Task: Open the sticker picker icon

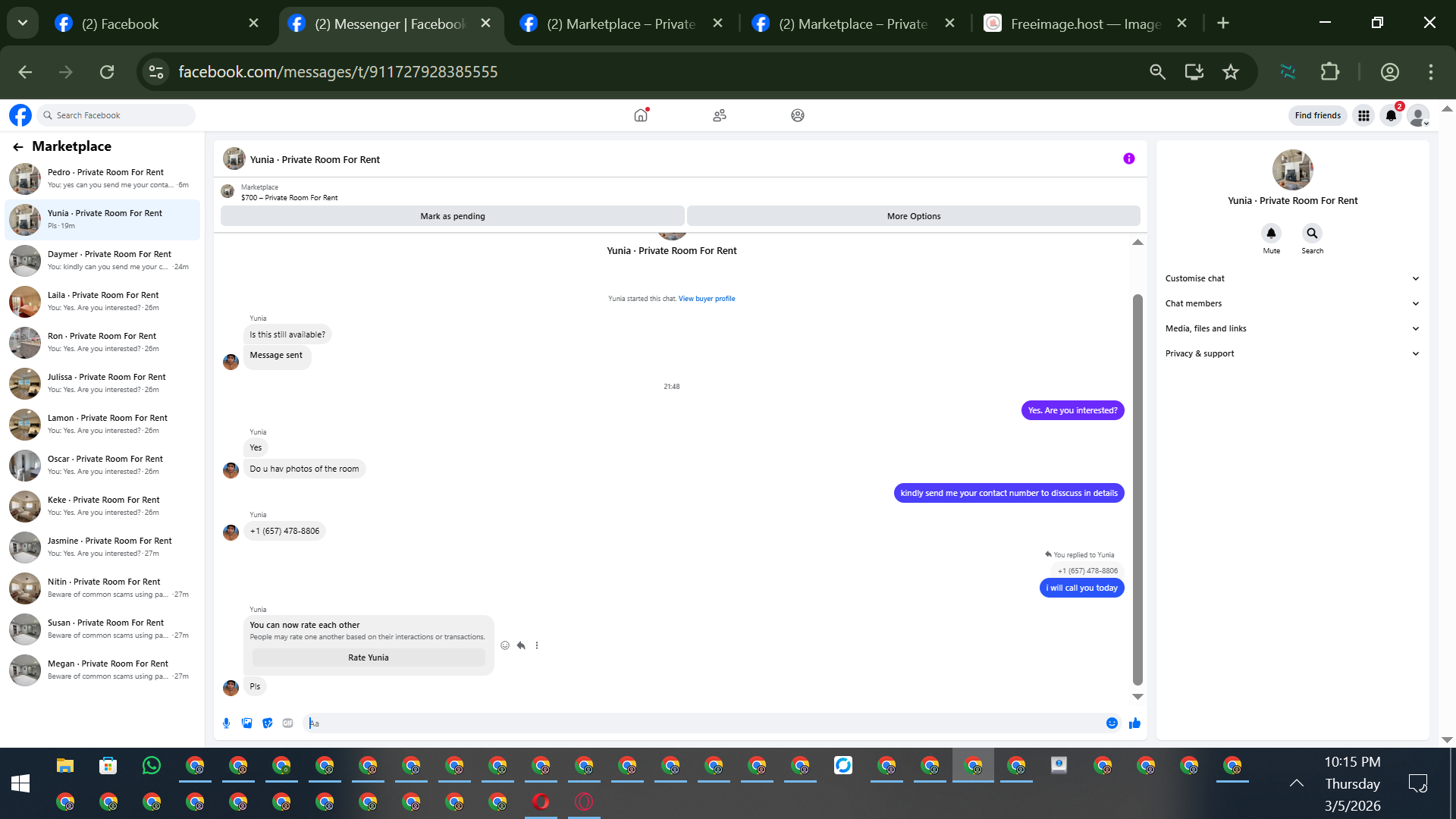Action: click(267, 723)
